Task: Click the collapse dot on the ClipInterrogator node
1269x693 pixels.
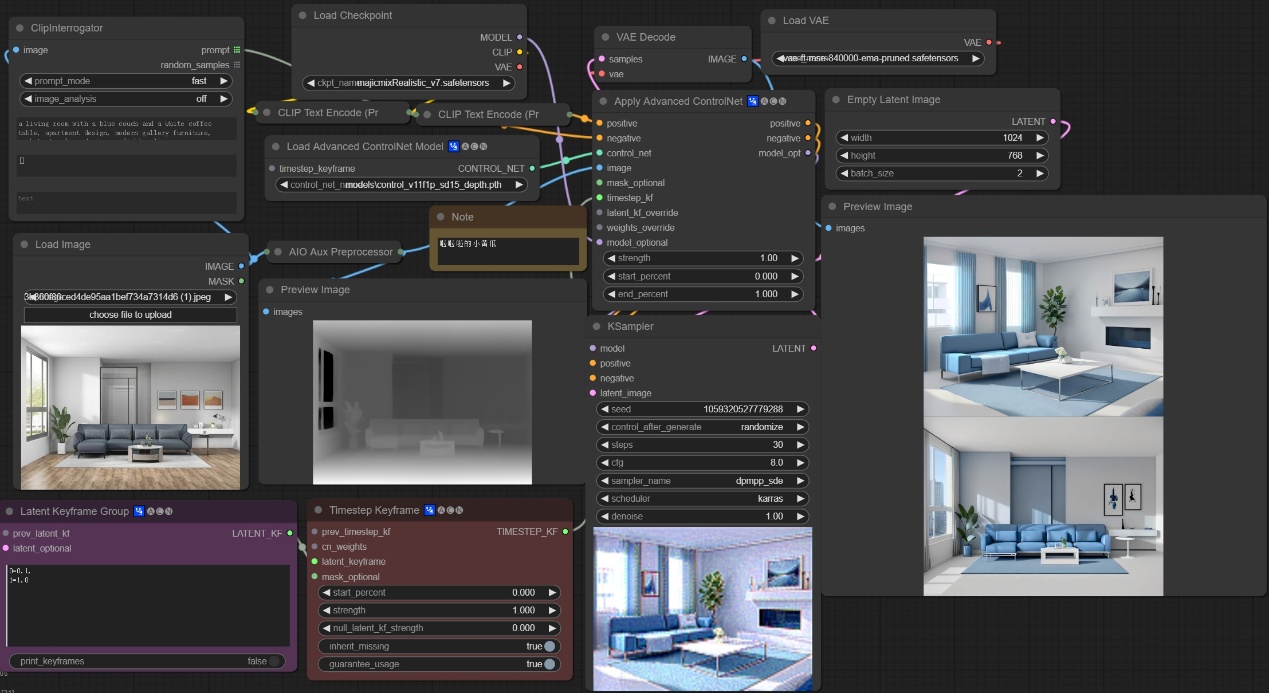Action: [x=19, y=28]
